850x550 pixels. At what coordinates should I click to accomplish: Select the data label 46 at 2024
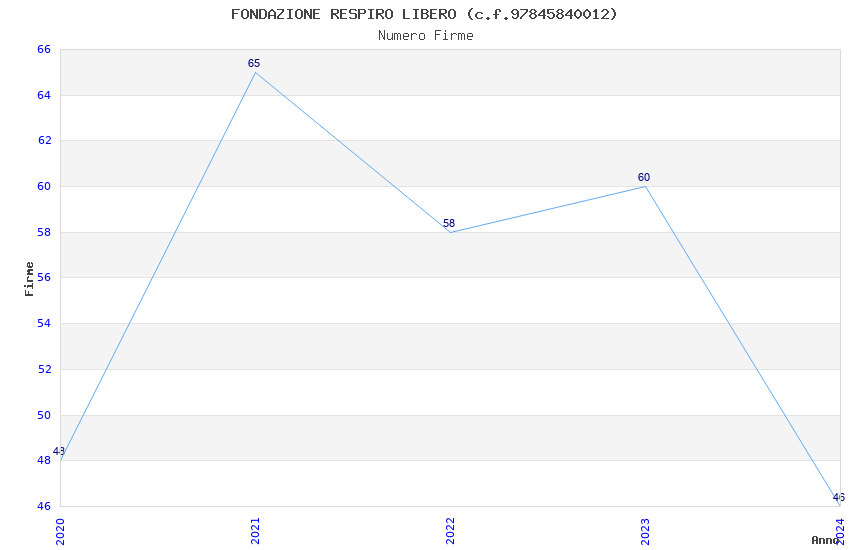pyautogui.click(x=839, y=497)
